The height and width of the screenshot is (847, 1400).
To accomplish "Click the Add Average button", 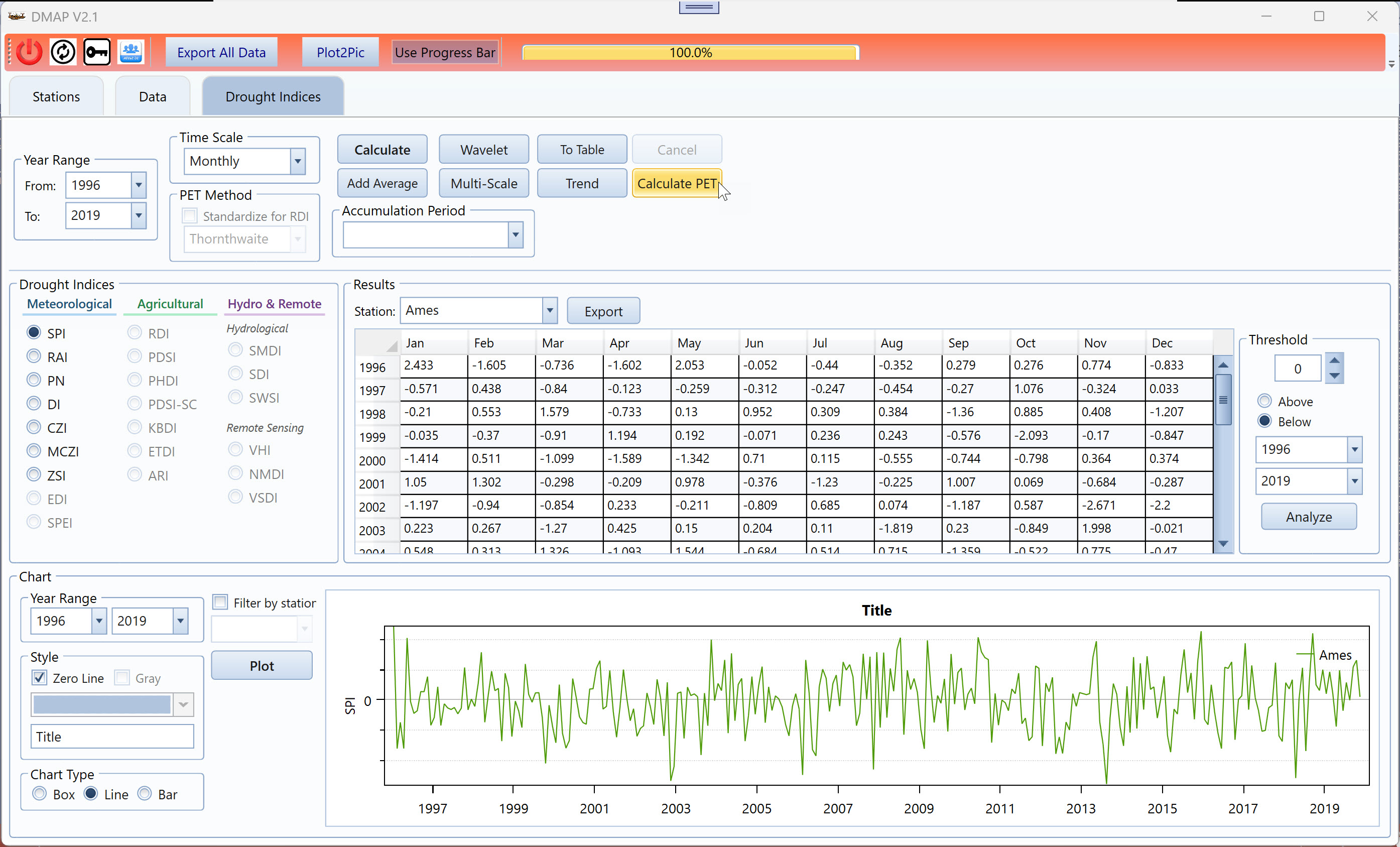I will pyautogui.click(x=383, y=183).
